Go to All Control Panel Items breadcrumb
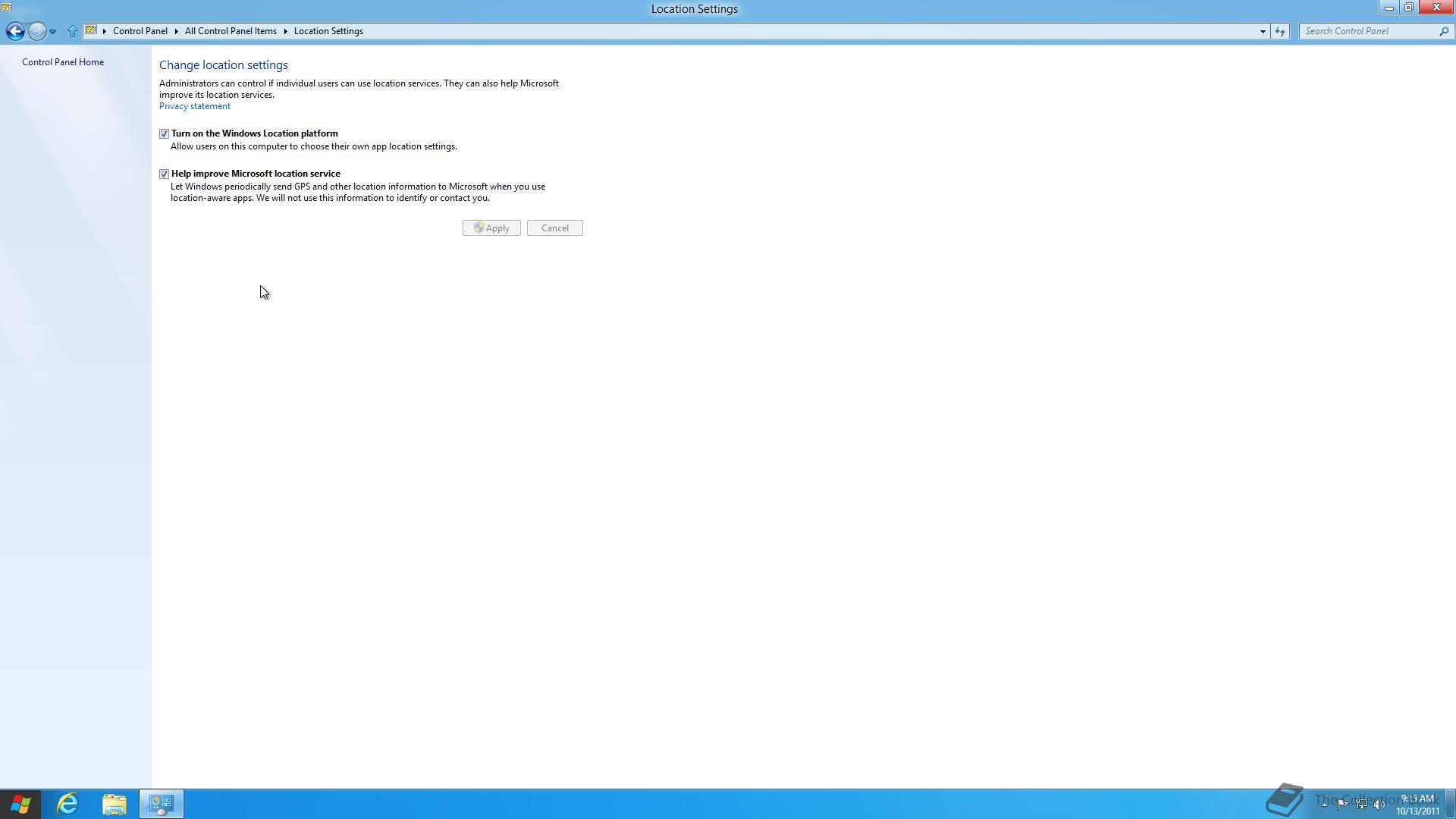The image size is (1456, 819). point(231,31)
